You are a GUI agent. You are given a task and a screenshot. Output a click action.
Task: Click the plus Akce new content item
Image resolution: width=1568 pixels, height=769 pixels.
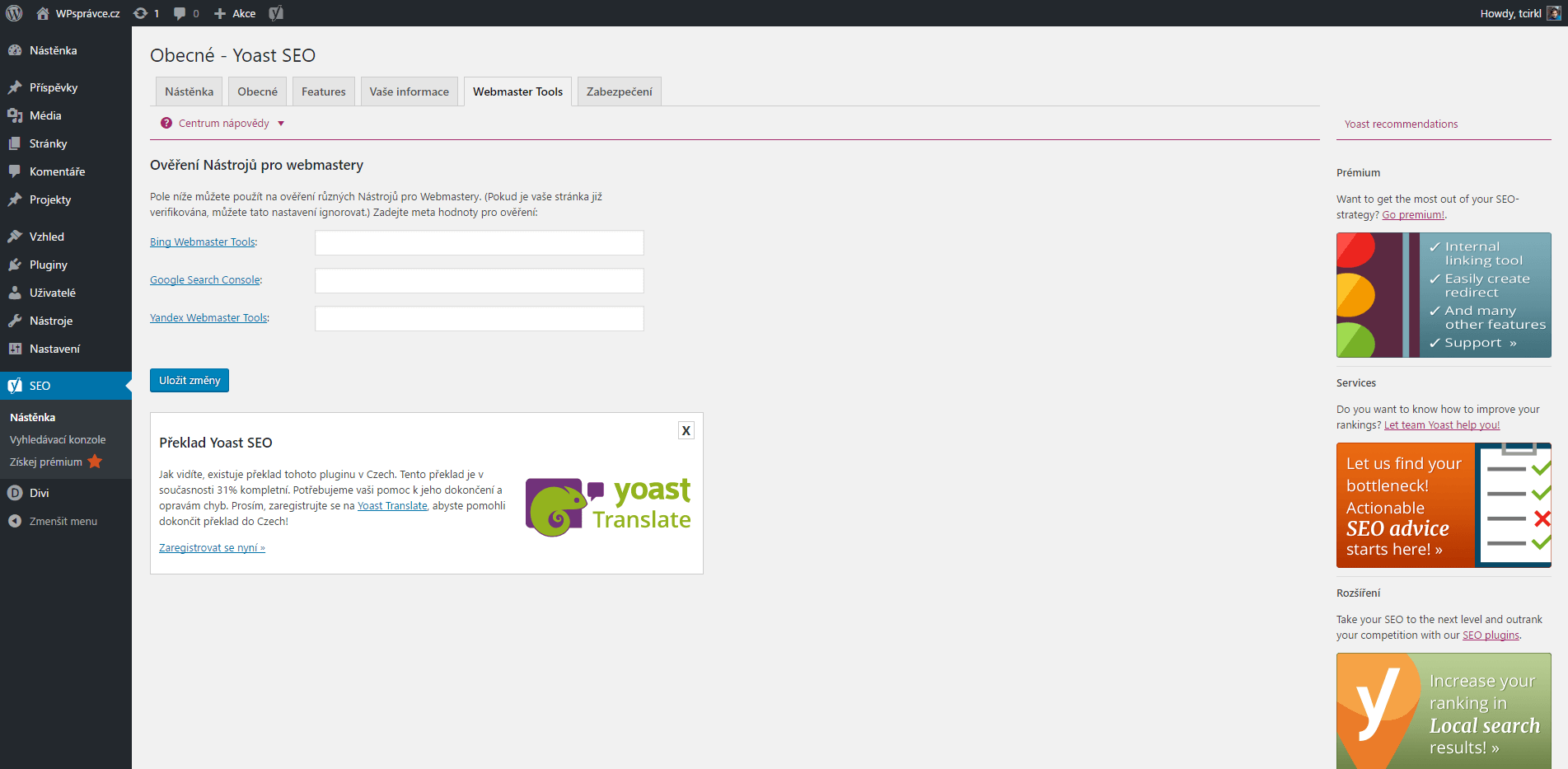click(x=235, y=13)
